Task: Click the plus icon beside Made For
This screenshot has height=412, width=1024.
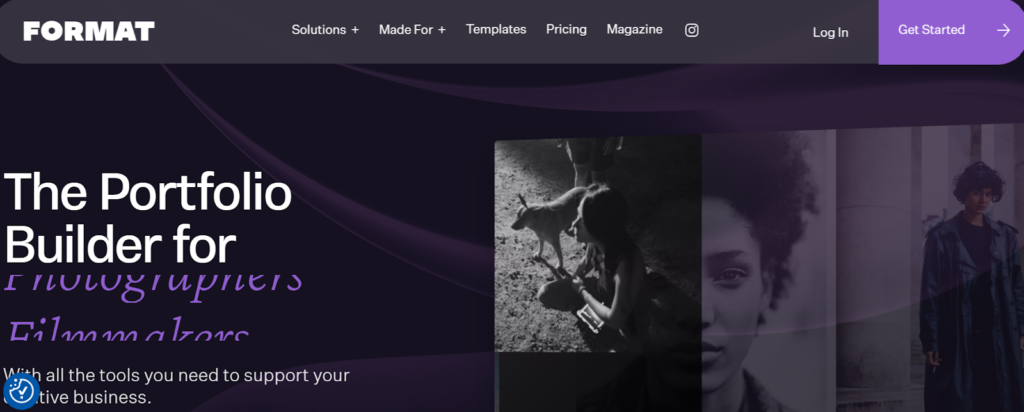Action: tap(442, 30)
